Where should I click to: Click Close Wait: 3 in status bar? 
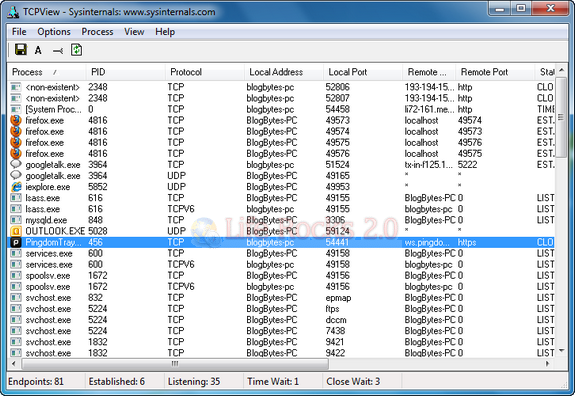353,381
